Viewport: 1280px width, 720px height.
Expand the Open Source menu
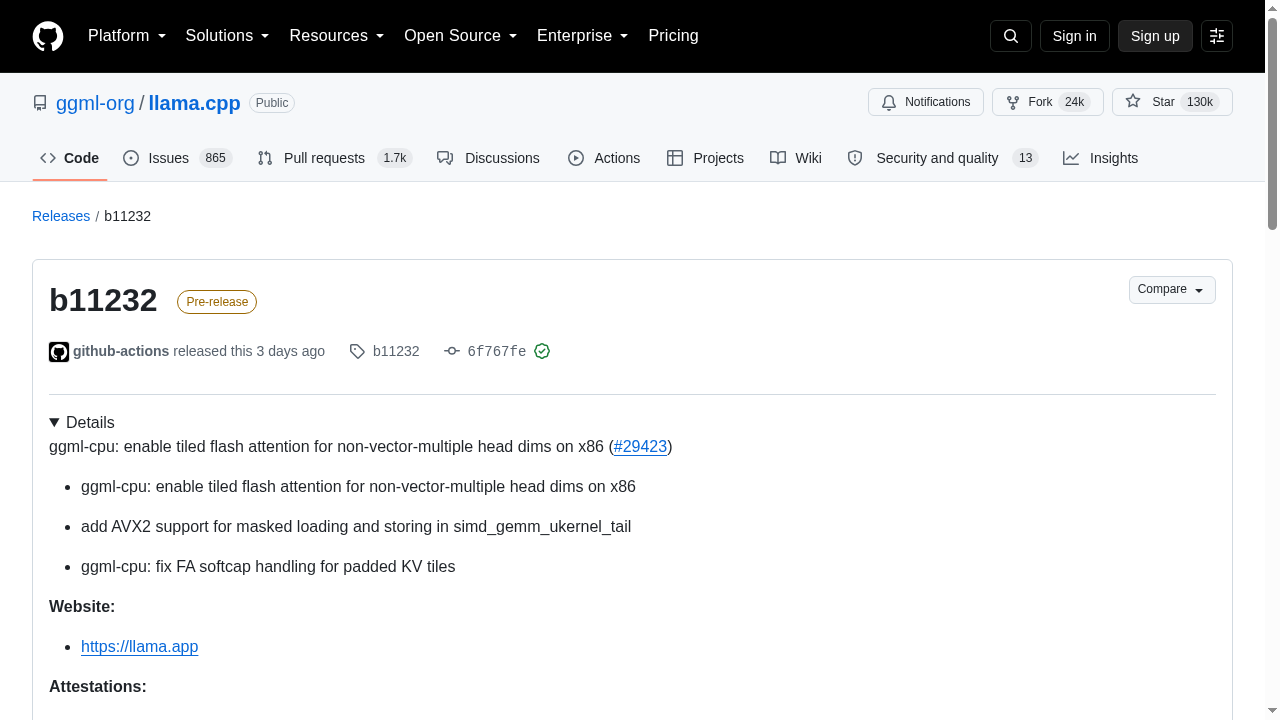coord(461,36)
